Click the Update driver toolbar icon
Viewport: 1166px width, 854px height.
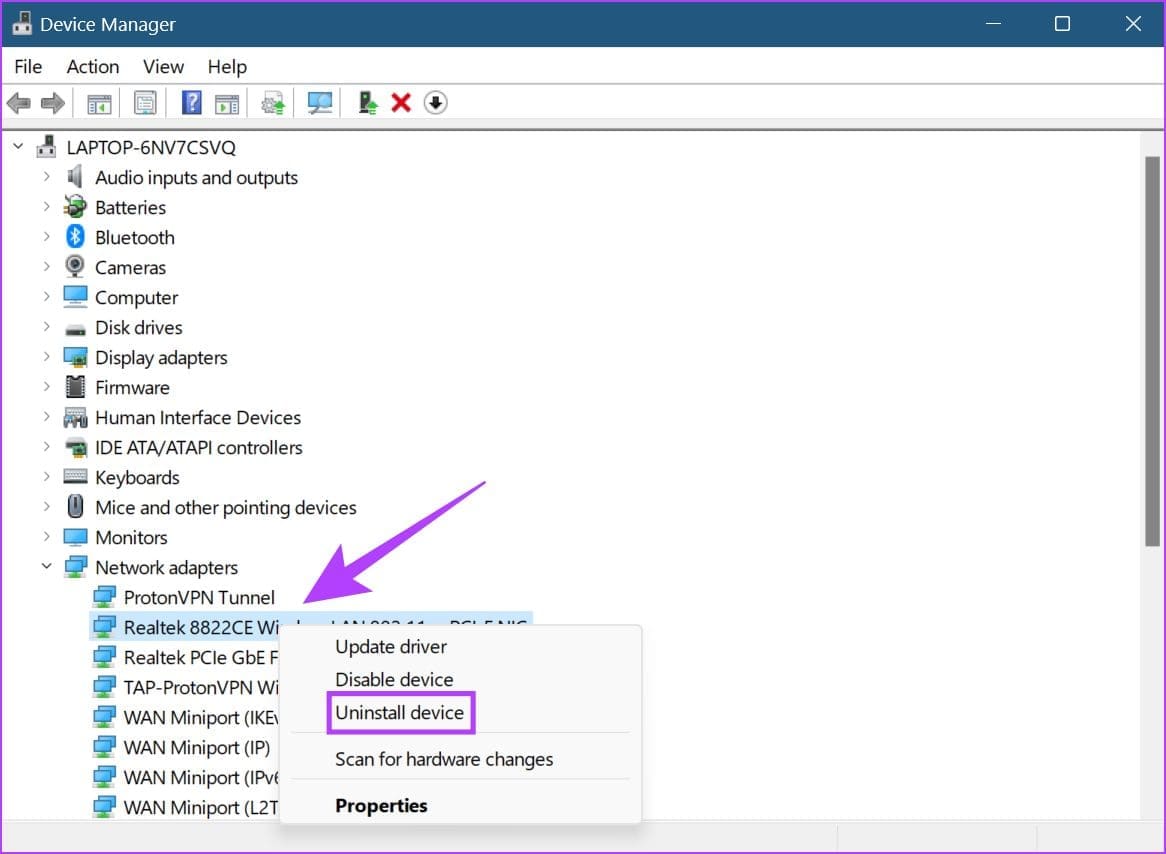tap(368, 103)
